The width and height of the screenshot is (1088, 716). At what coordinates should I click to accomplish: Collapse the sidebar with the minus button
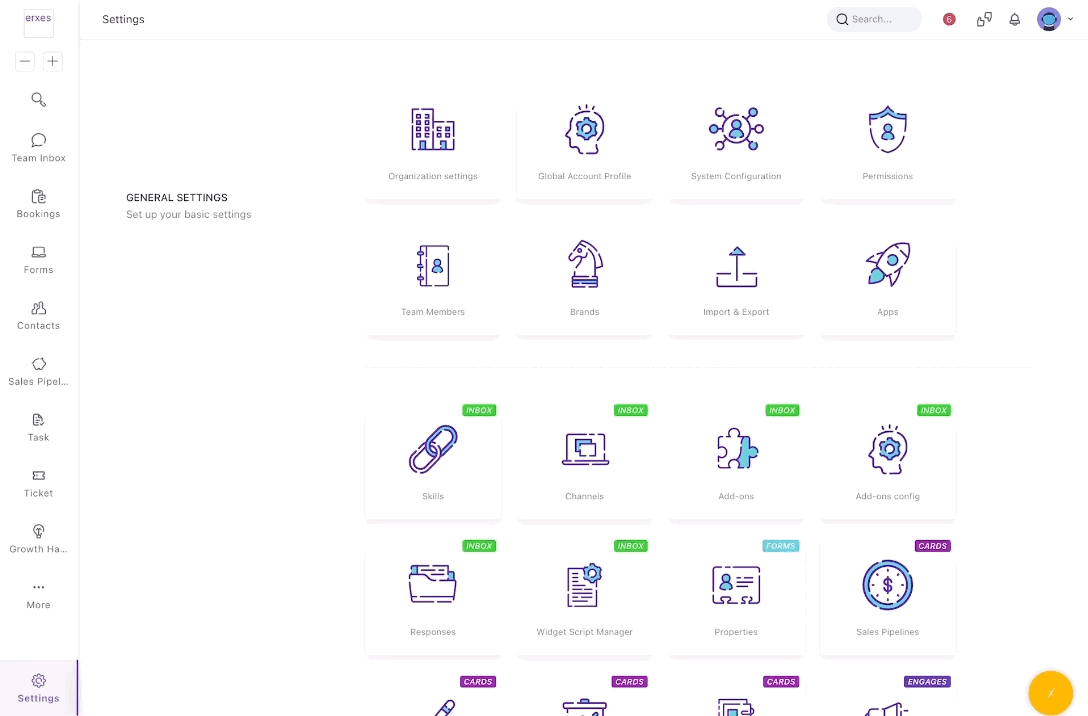25,61
